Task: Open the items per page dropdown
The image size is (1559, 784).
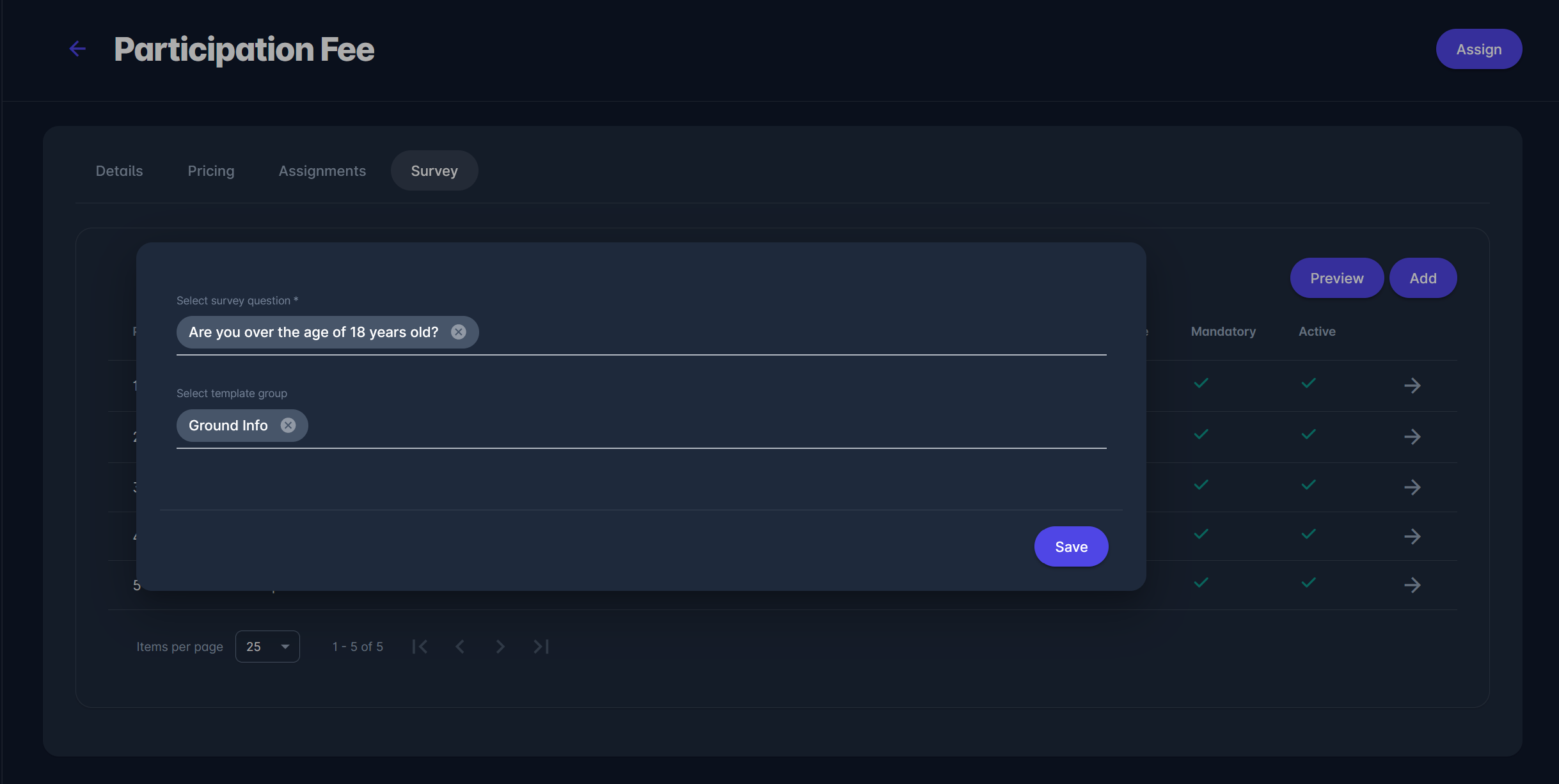Action: 267,647
